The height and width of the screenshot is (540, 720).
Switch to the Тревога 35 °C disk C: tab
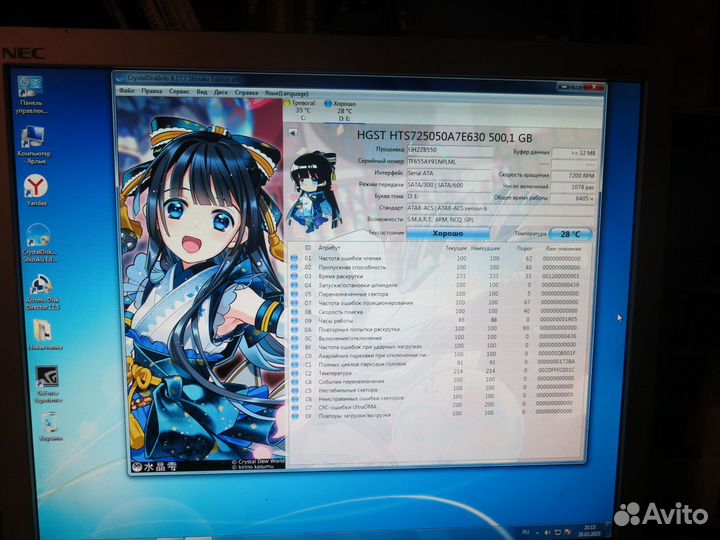point(300,111)
